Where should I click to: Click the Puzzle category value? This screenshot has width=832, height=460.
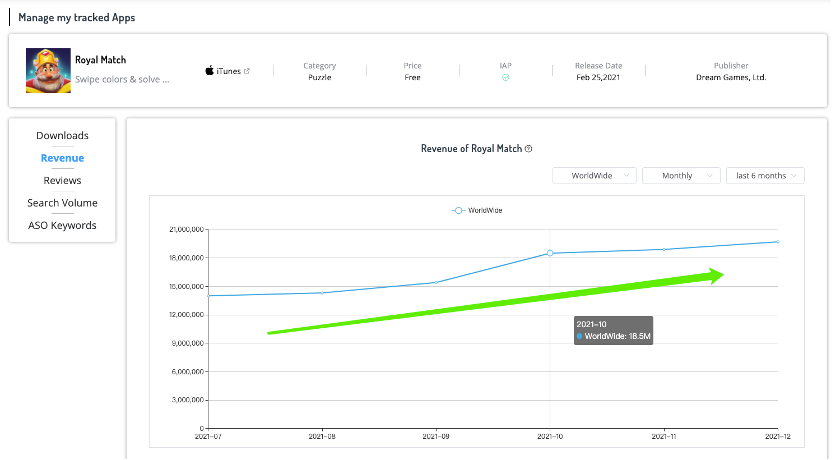click(320, 77)
